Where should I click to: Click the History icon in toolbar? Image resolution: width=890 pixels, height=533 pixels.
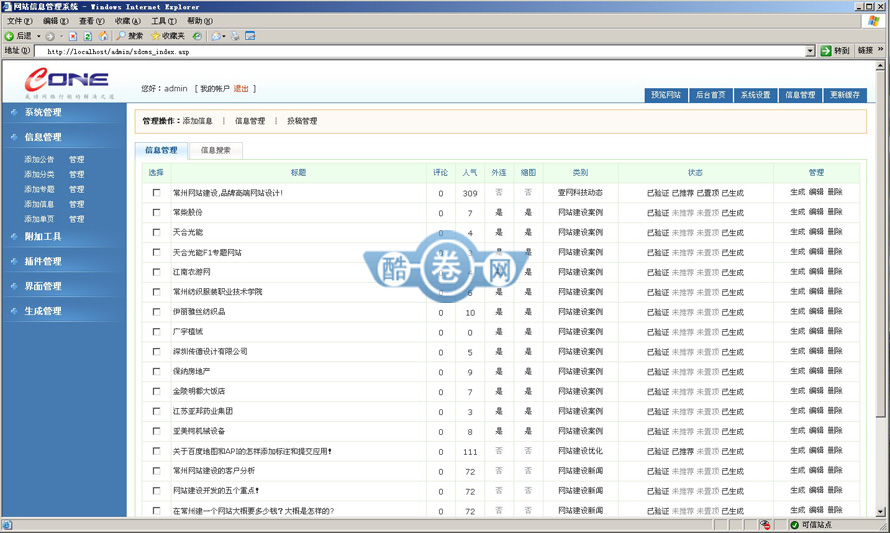click(197, 36)
